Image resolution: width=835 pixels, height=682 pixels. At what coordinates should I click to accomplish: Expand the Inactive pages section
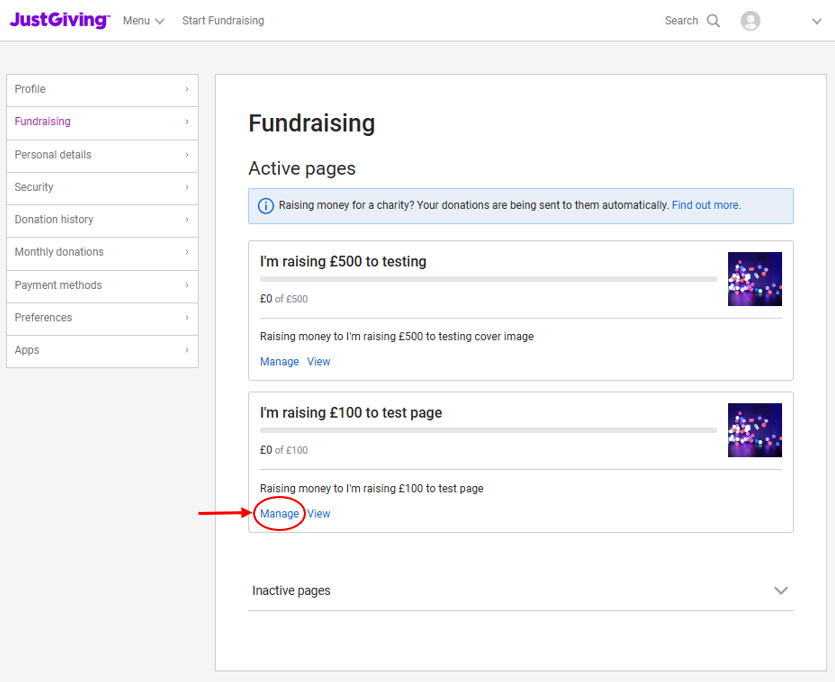781,591
